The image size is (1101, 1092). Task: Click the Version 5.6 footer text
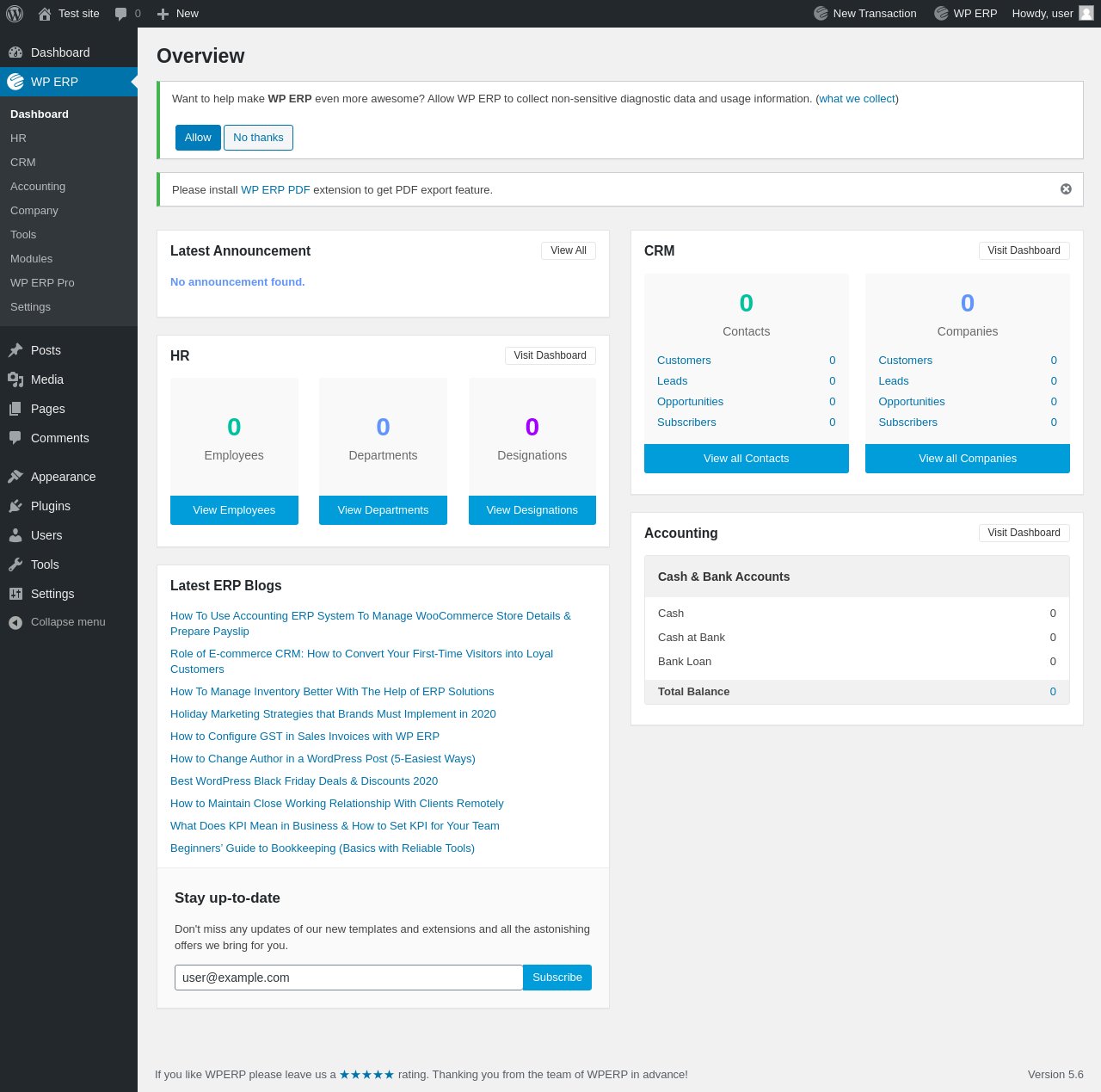tap(1055, 1075)
